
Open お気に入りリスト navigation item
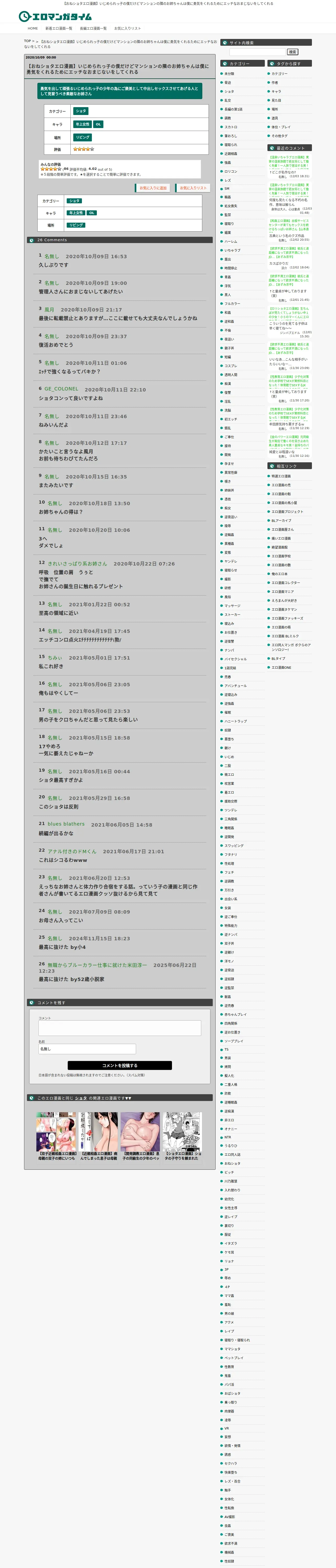(x=127, y=28)
